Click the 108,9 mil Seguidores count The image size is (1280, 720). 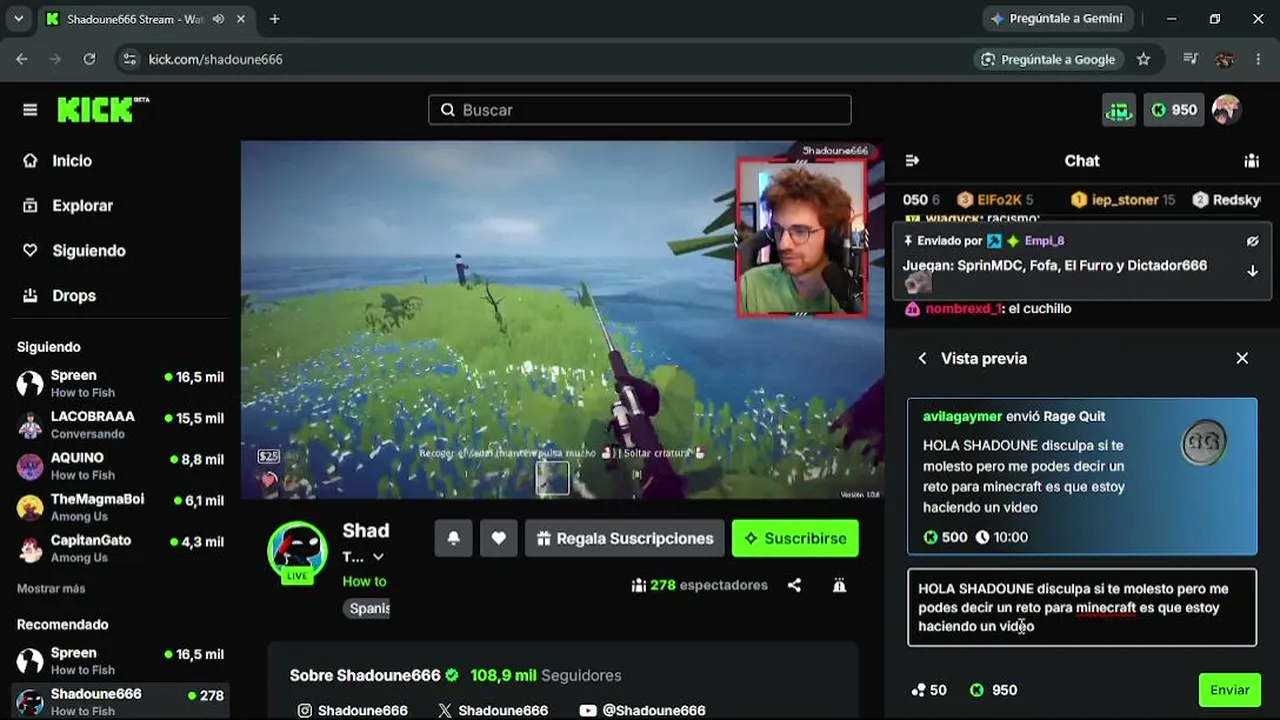pos(545,676)
